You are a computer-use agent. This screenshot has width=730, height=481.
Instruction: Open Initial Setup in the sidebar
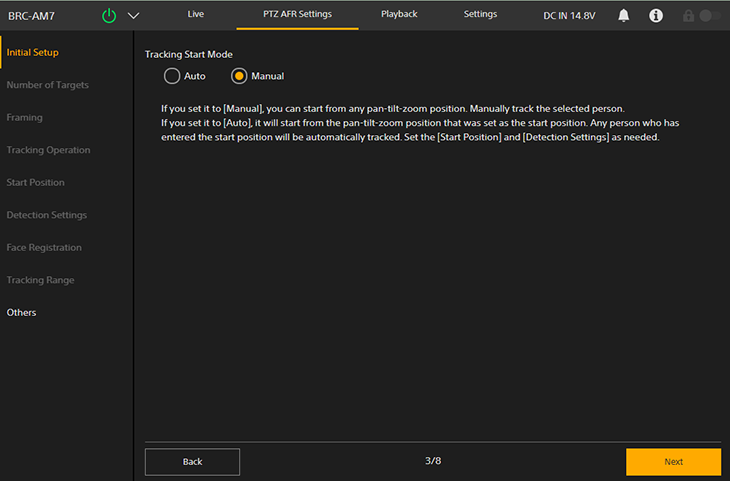click(x=32, y=52)
